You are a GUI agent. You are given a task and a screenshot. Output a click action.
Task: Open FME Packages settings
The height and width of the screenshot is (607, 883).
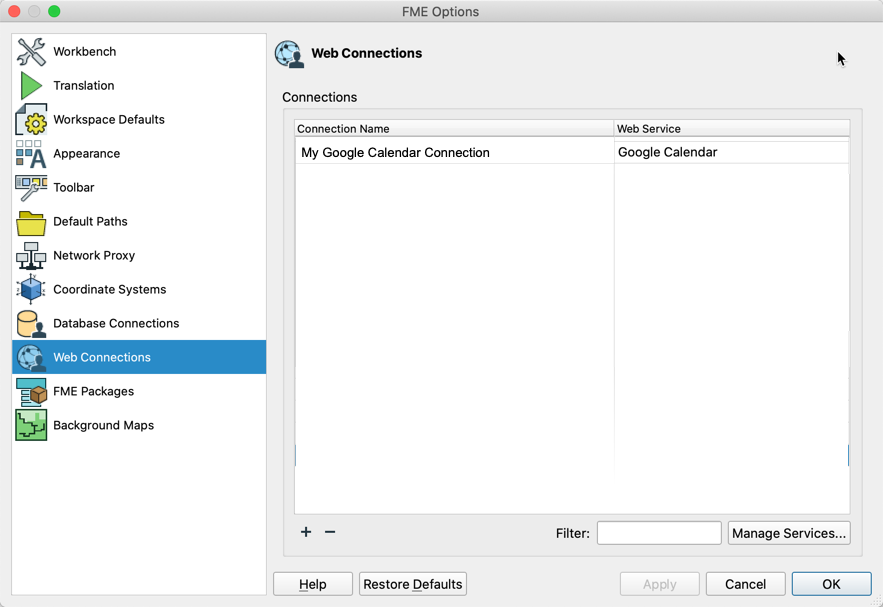pyautogui.click(x=139, y=391)
